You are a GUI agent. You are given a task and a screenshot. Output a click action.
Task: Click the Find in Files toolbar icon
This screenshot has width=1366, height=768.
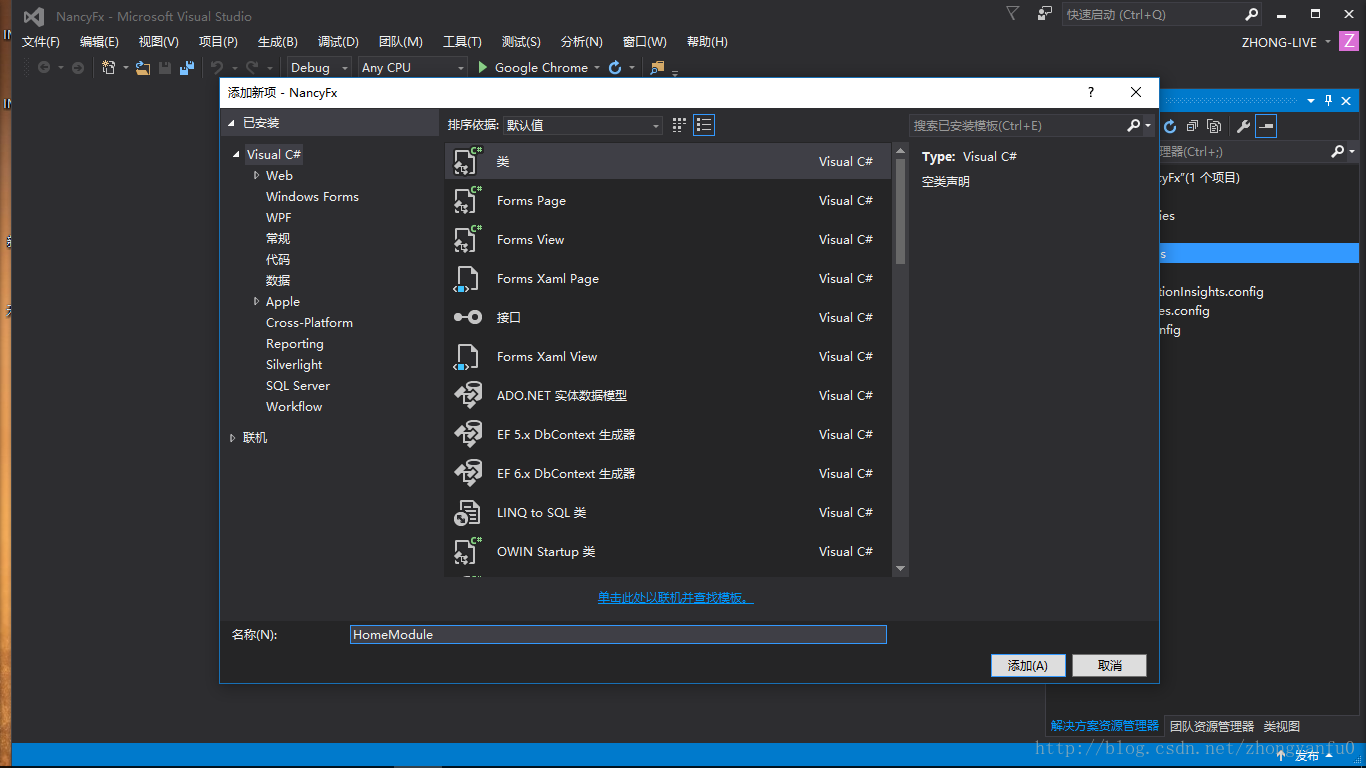pyautogui.click(x=657, y=68)
